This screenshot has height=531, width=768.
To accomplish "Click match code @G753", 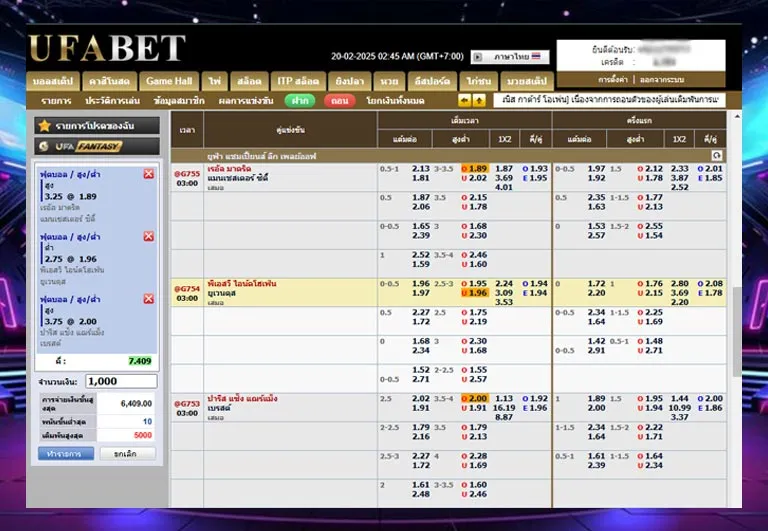I will 187,404.
